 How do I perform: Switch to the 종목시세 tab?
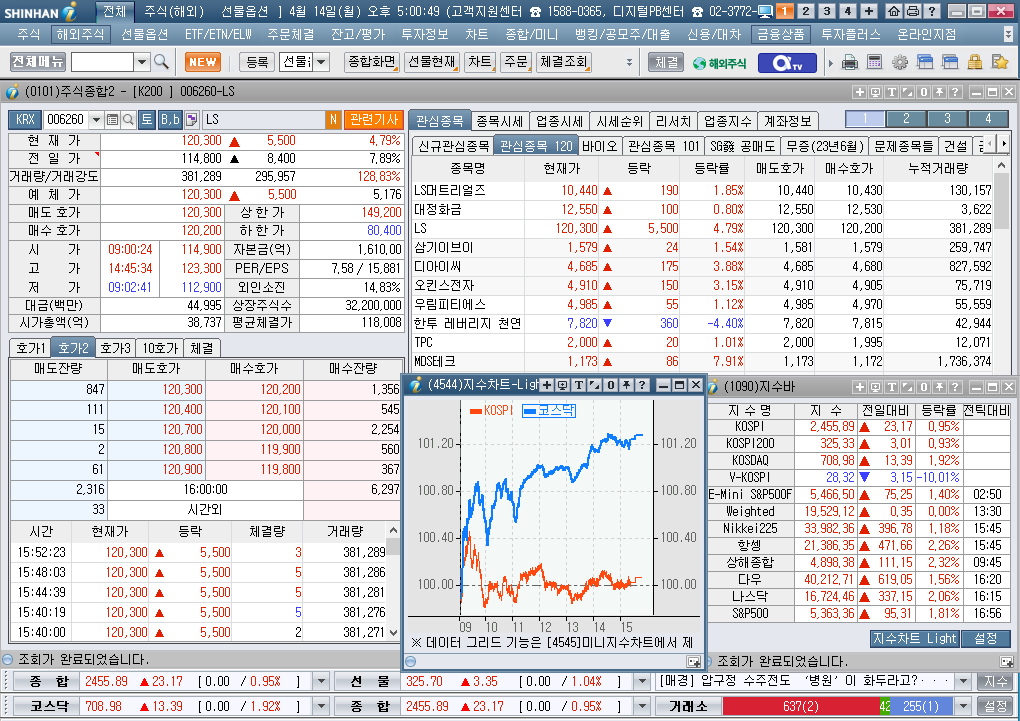click(500, 121)
